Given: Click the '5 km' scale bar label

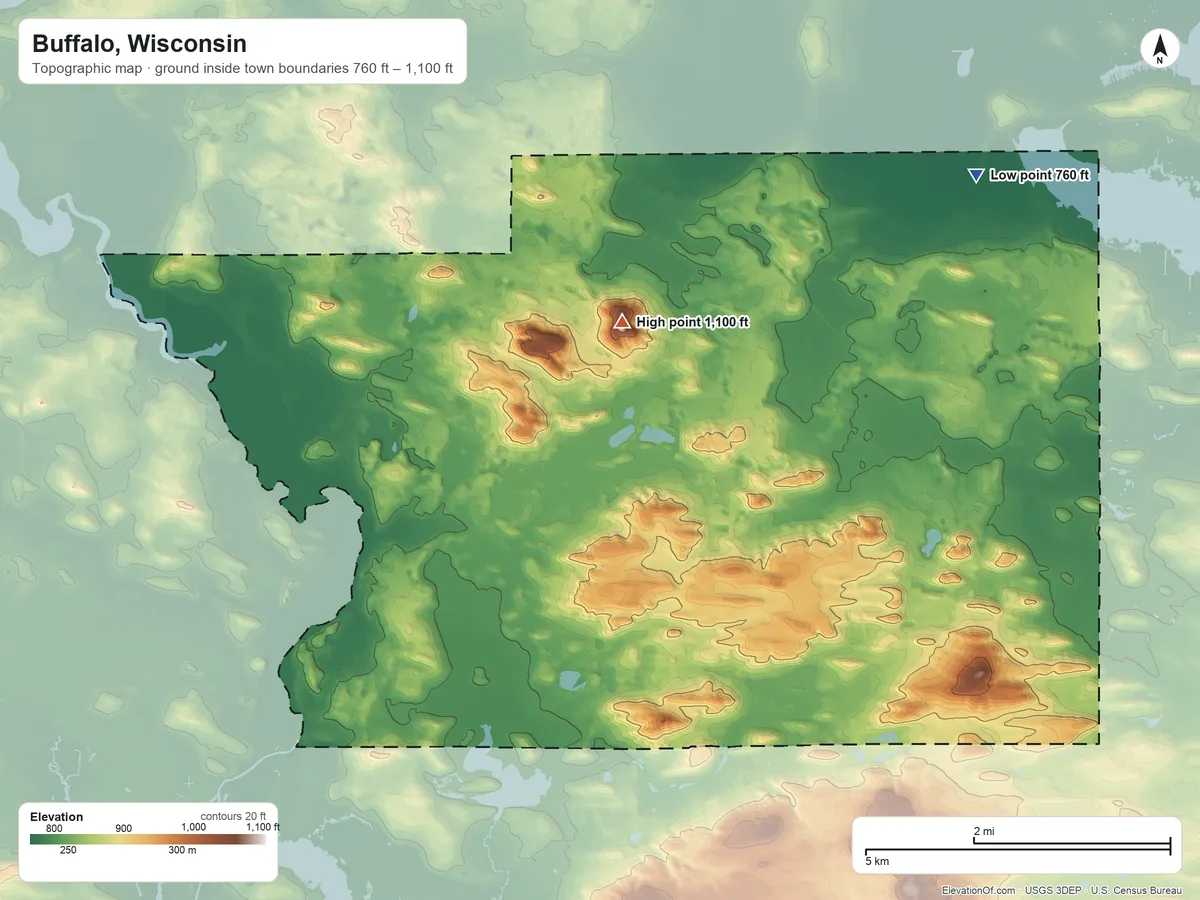Looking at the screenshot, I should [x=877, y=861].
